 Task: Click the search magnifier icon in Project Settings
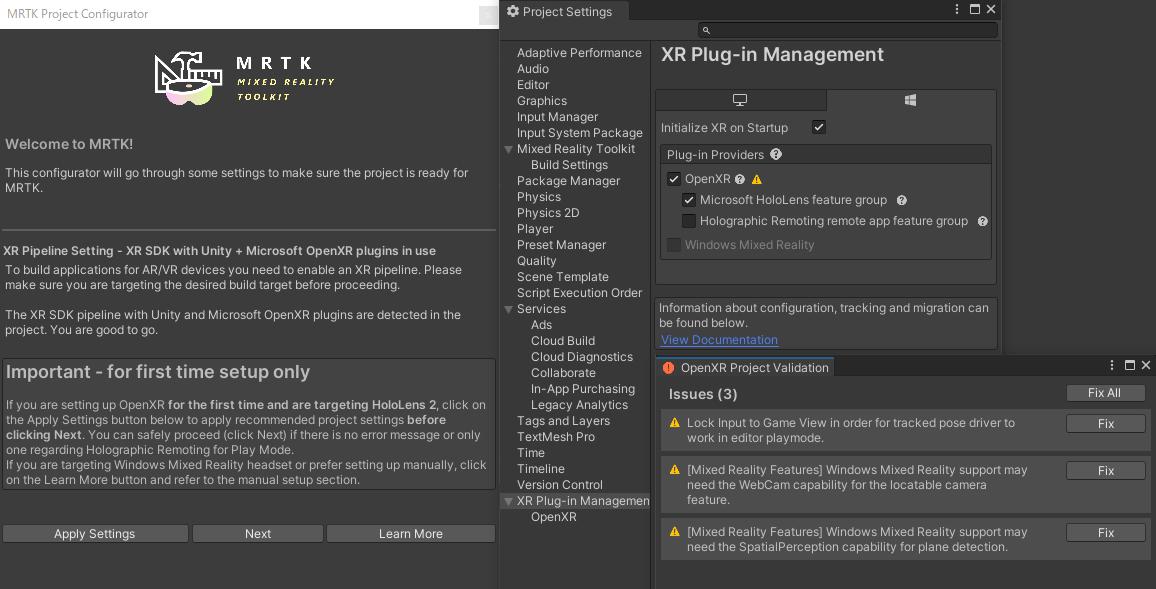tap(706, 30)
